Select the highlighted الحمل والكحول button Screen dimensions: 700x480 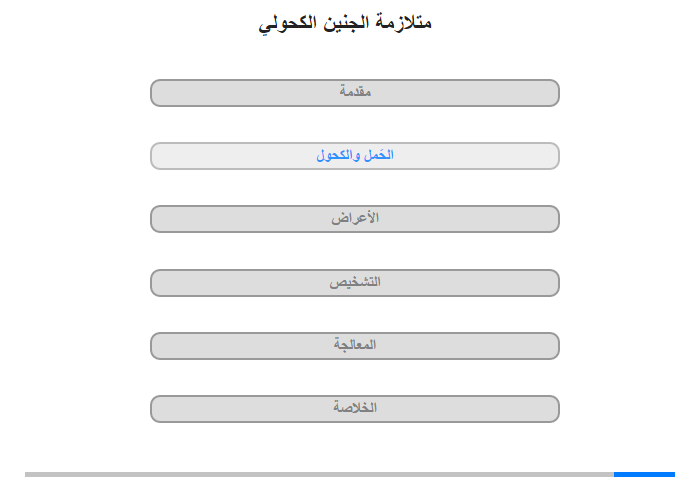(x=355, y=156)
